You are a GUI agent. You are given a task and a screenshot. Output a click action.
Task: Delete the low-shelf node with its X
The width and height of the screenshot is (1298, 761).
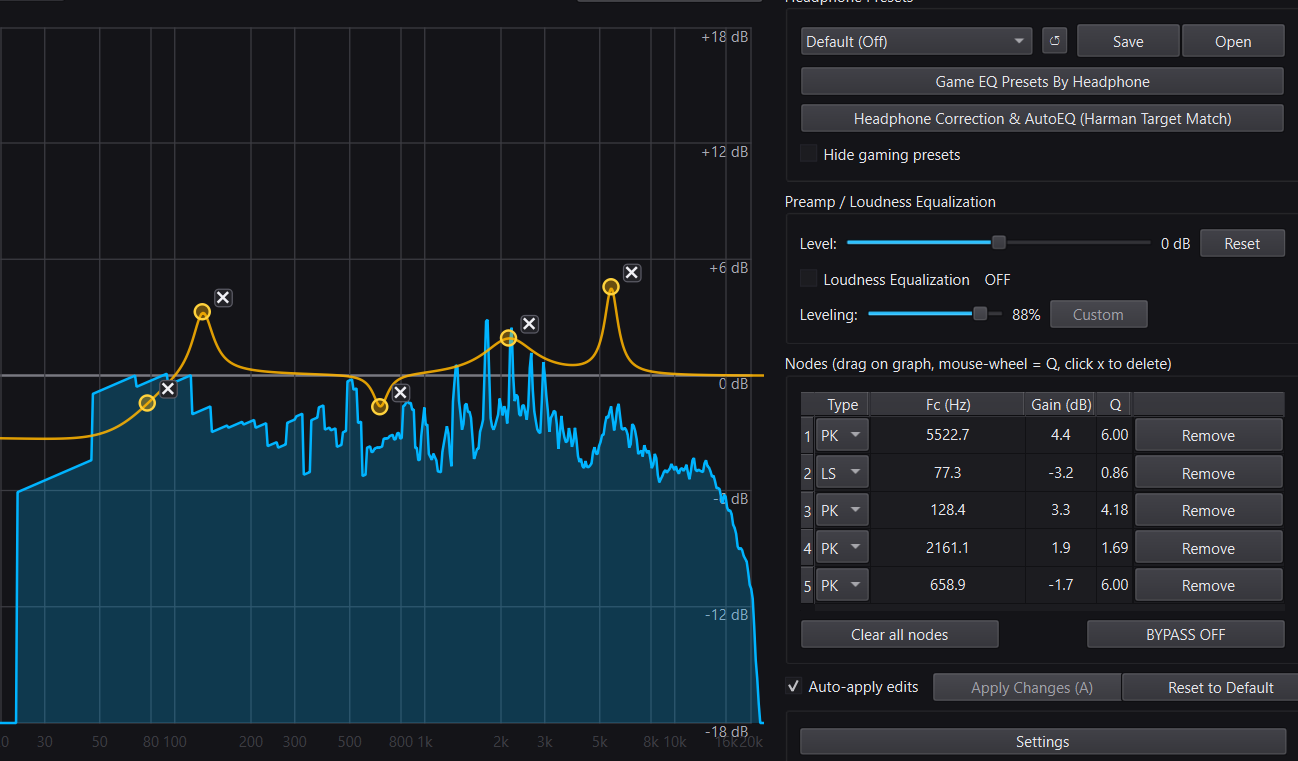click(x=168, y=388)
